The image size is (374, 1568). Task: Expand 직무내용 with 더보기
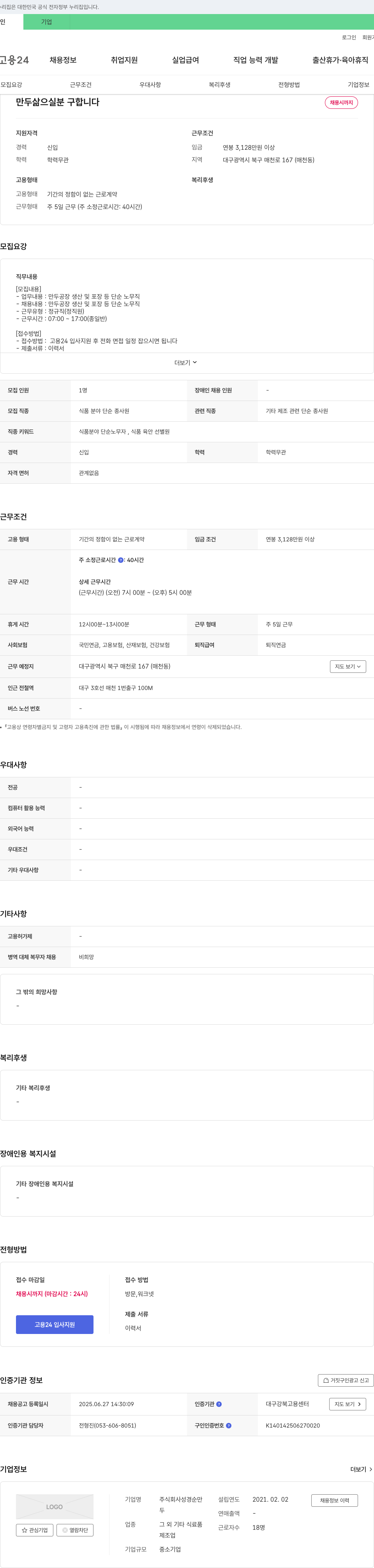[185, 363]
